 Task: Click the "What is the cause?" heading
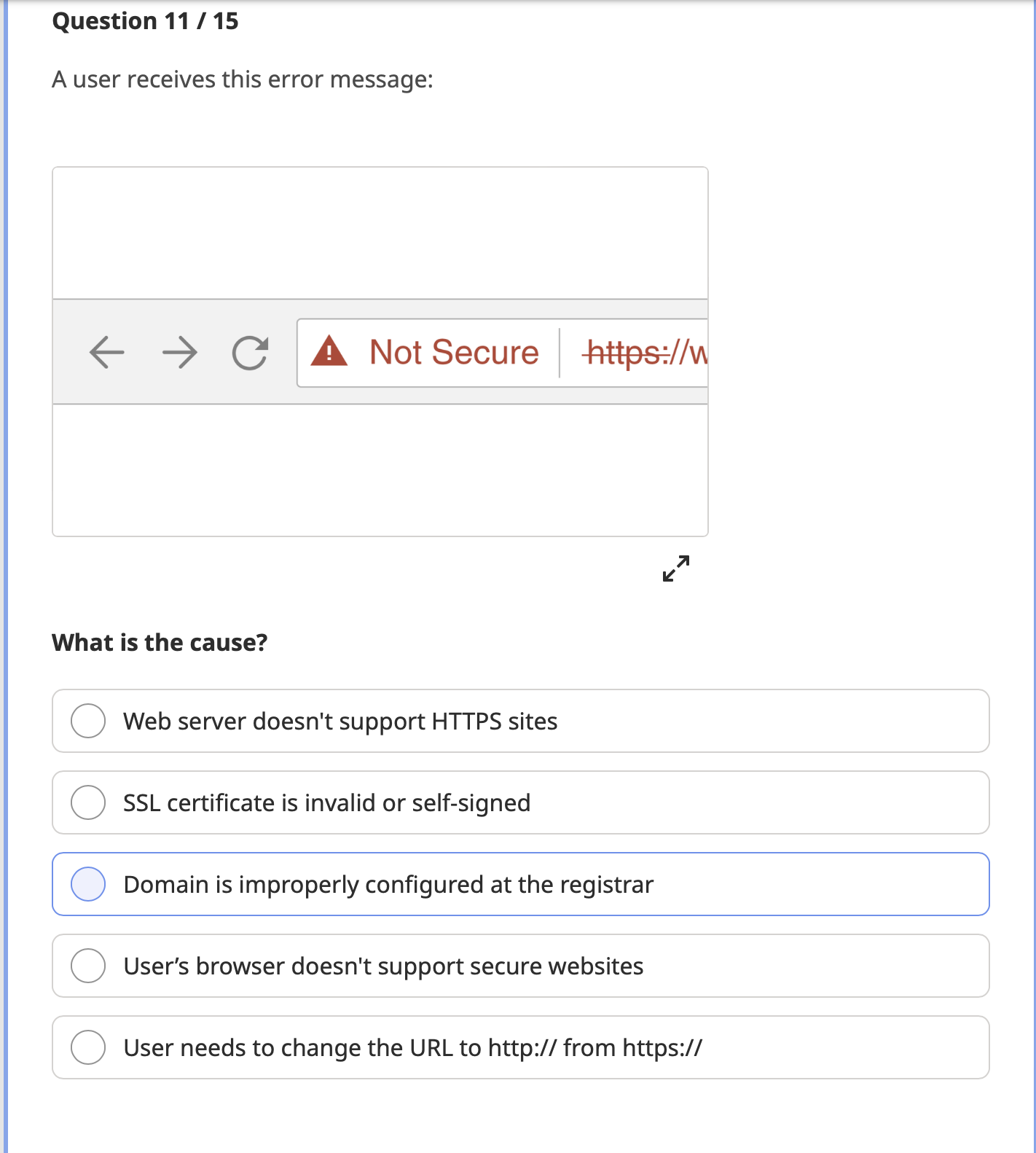click(160, 643)
